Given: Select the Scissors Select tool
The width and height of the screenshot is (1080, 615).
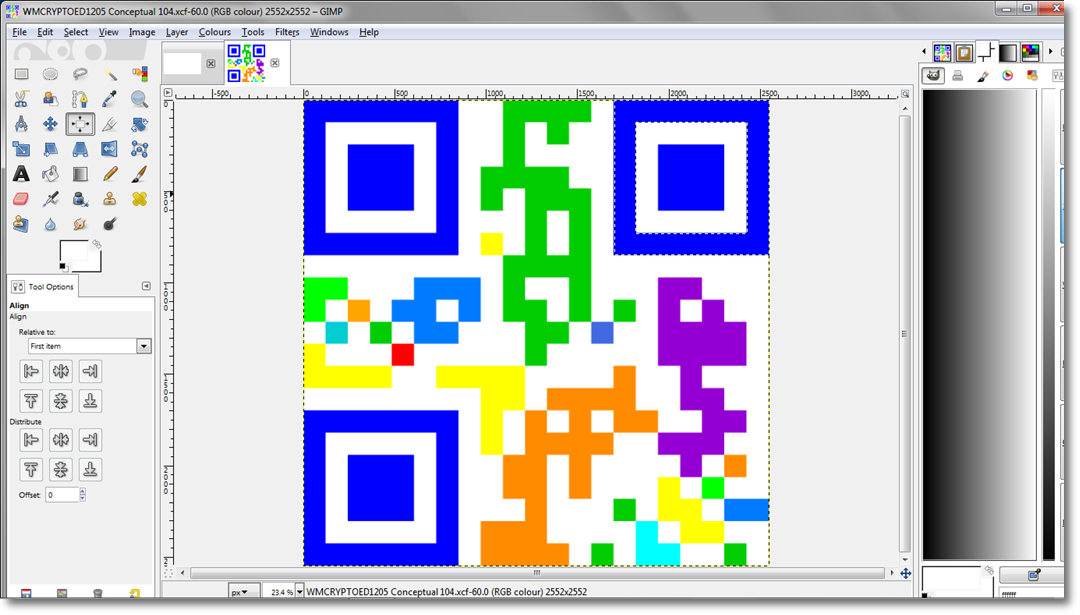Looking at the screenshot, I should point(21,99).
